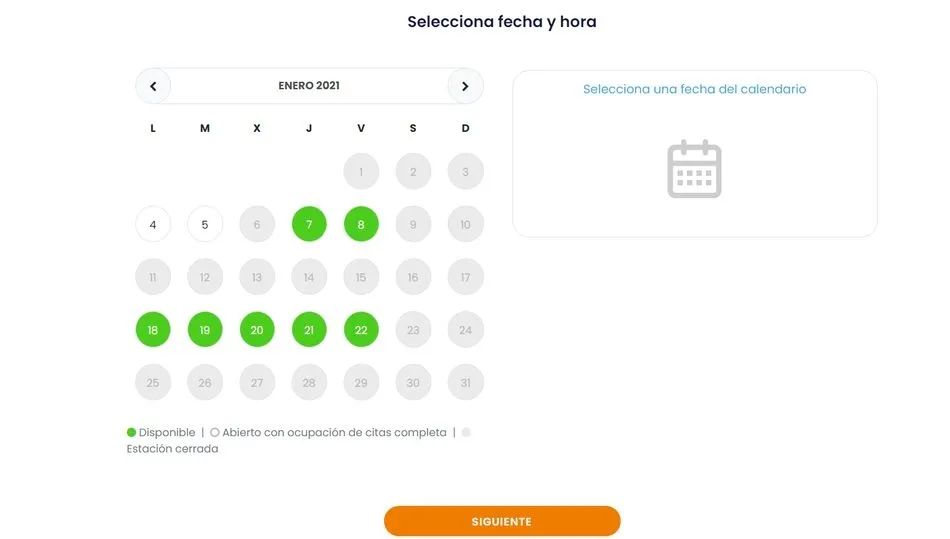The image size is (950, 539).
Task: Click the ENERO 2021 month header
Action: click(x=309, y=86)
